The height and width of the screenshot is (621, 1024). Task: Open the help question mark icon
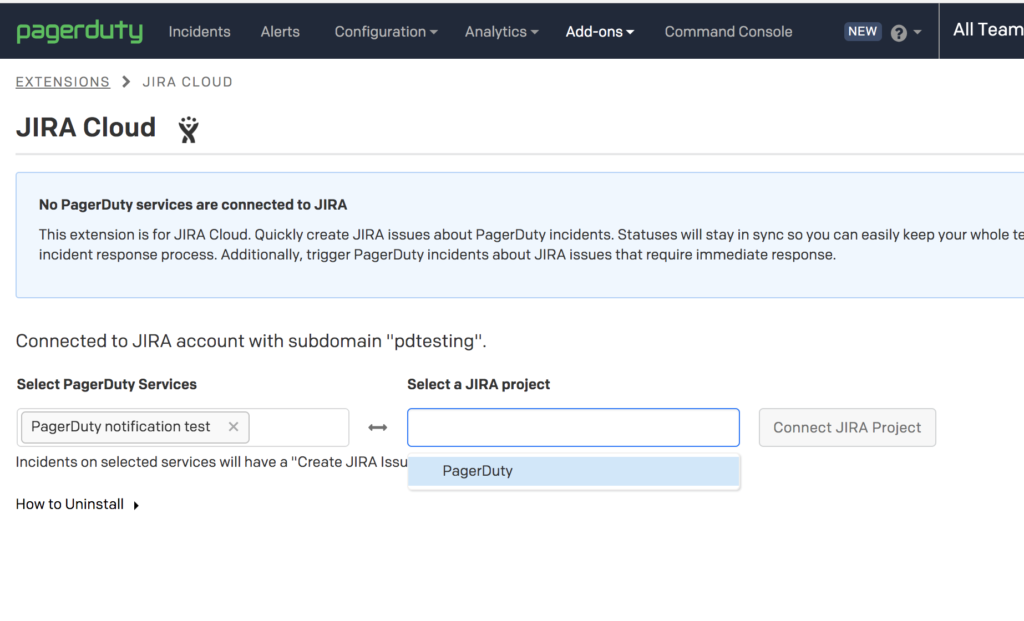pos(899,33)
